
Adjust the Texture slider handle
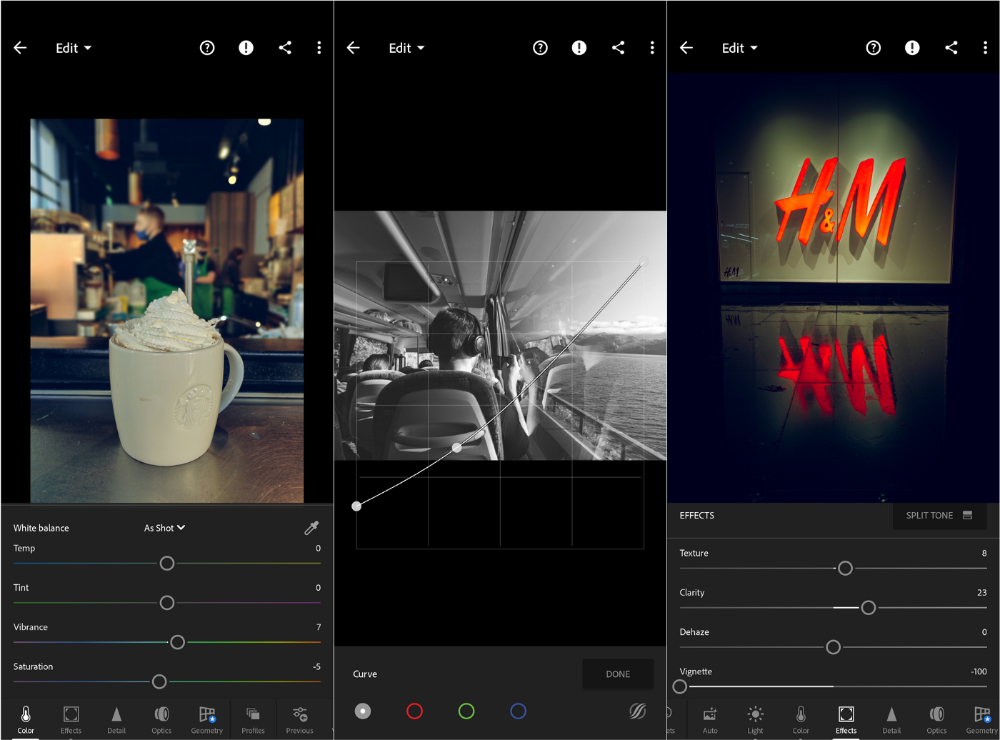[845, 568]
